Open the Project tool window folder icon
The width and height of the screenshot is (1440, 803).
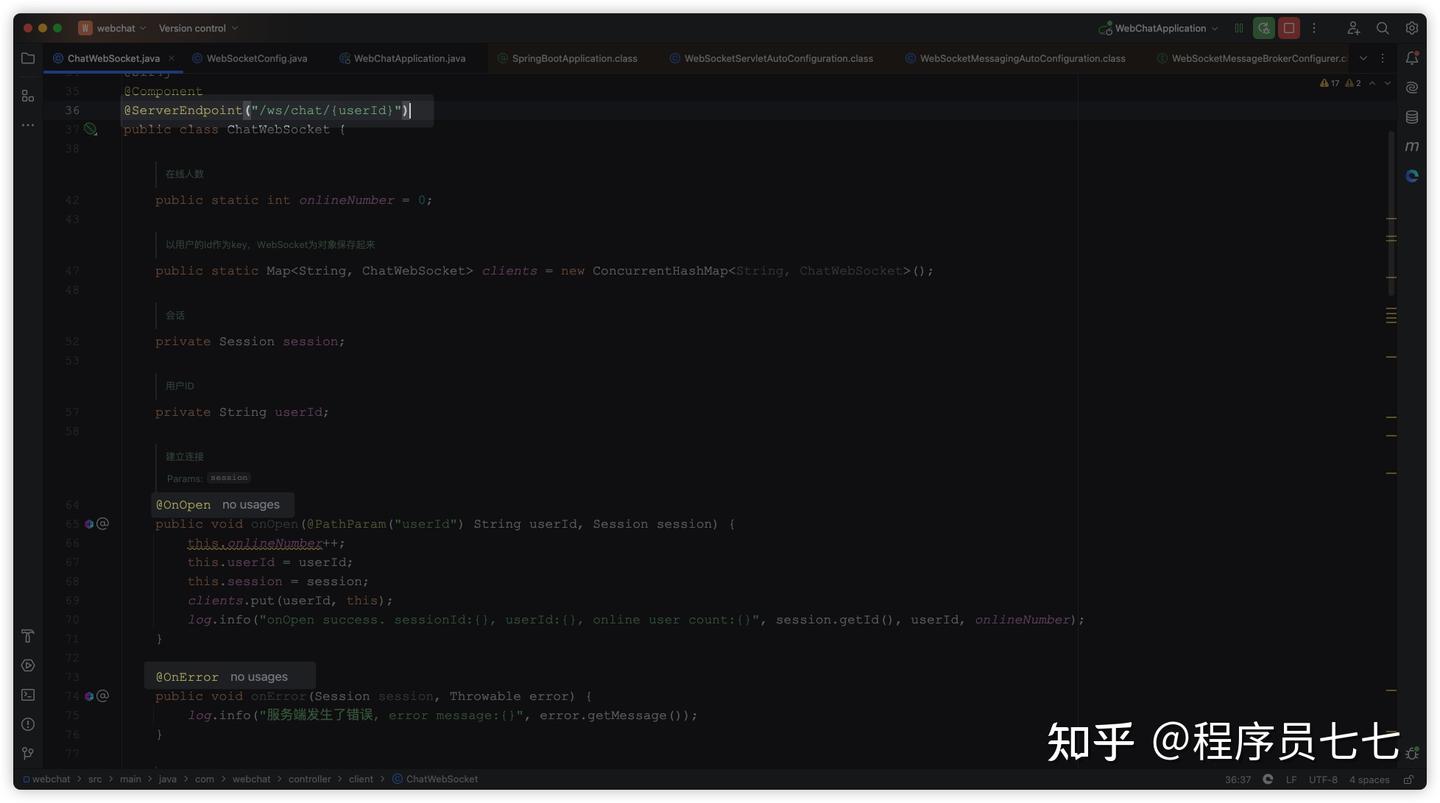point(27,57)
